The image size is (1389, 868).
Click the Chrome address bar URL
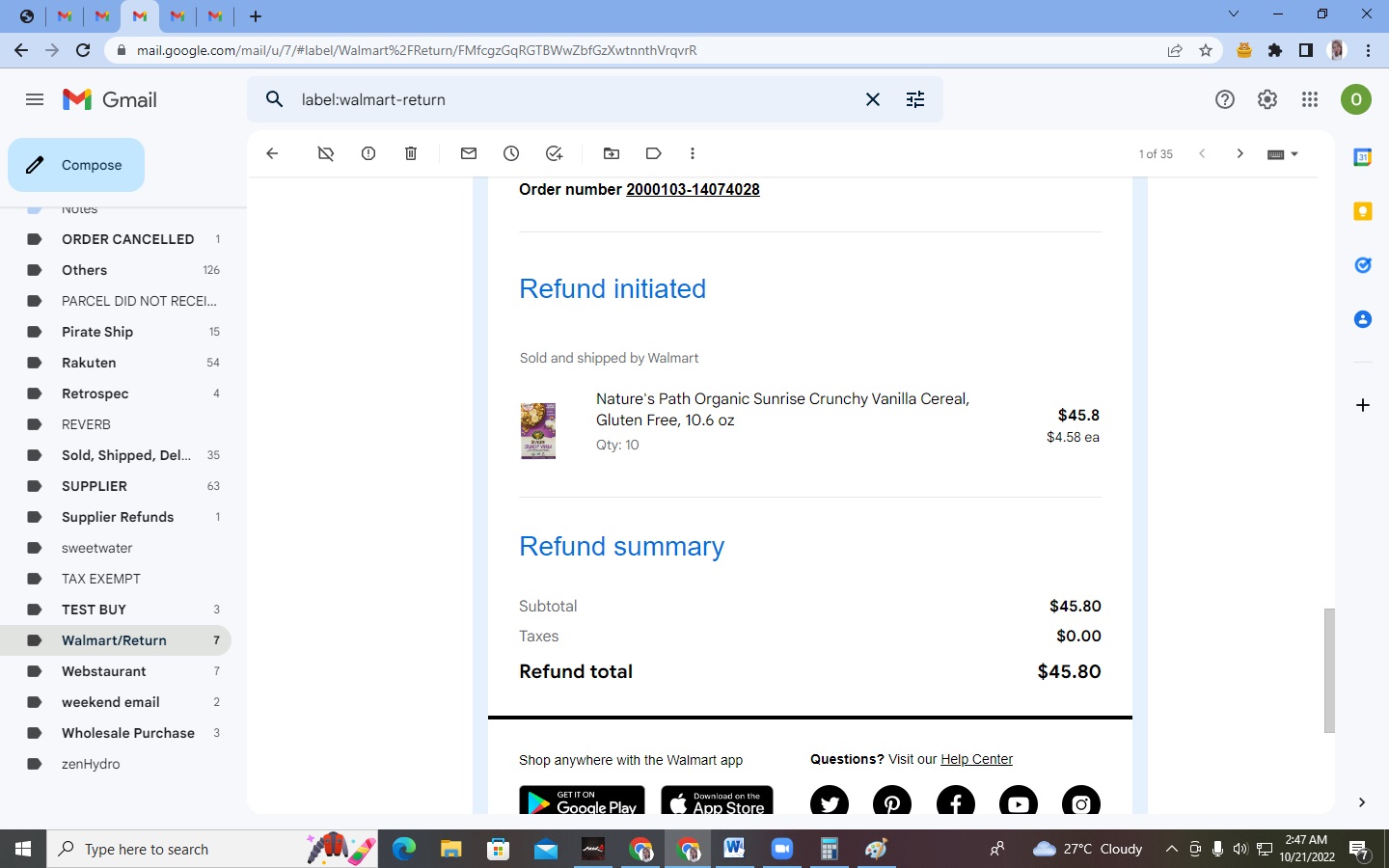pyautogui.click(x=417, y=50)
